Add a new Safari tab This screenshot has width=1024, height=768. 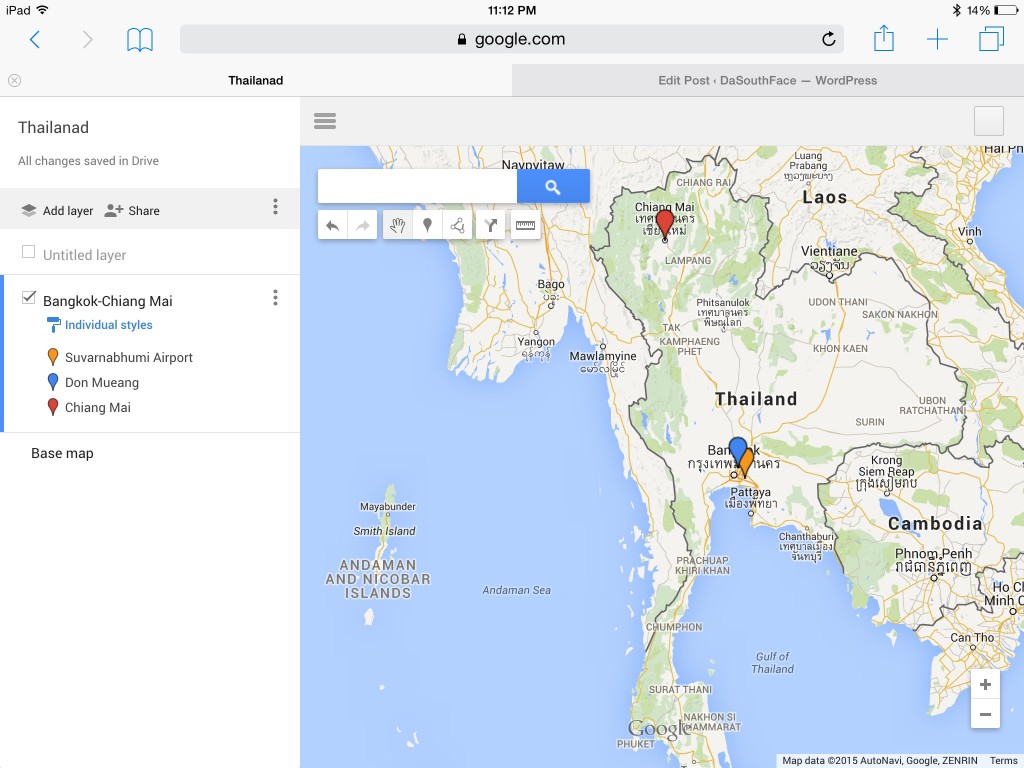937,39
